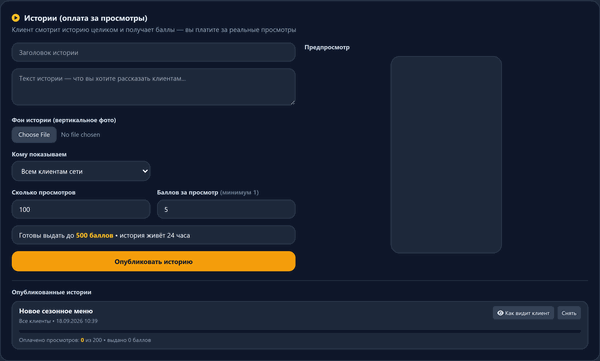Click the (минимум 1) hint text
The image size is (600, 361).
click(240, 193)
